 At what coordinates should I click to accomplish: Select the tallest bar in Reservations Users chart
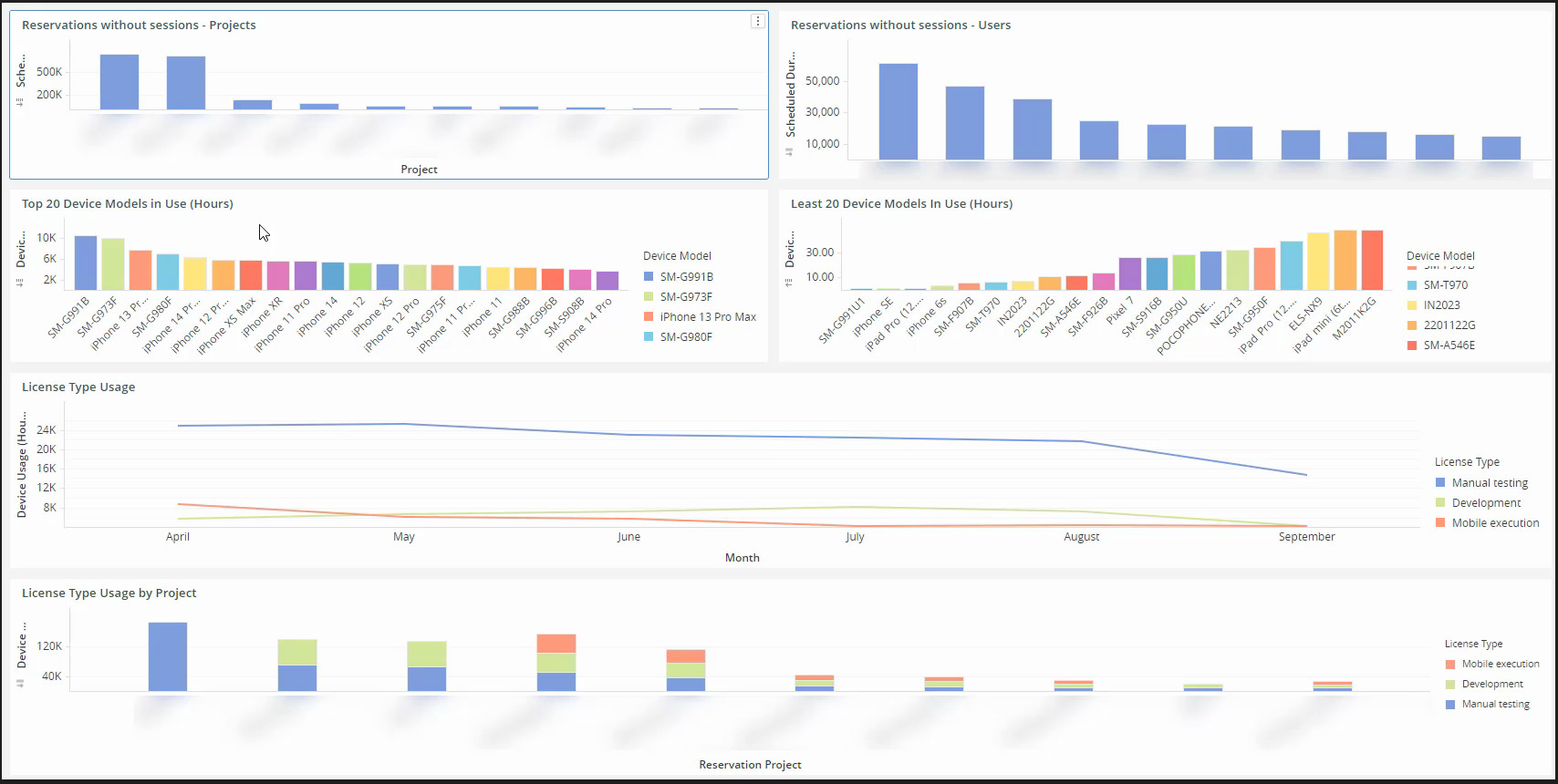coord(898,112)
